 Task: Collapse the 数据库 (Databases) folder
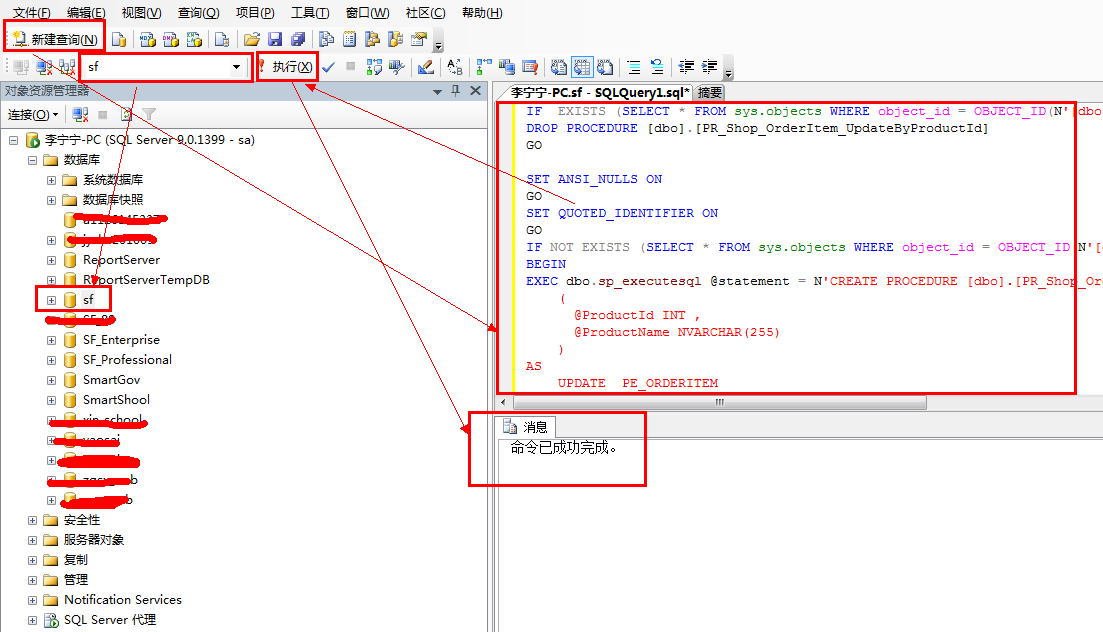pos(32,160)
